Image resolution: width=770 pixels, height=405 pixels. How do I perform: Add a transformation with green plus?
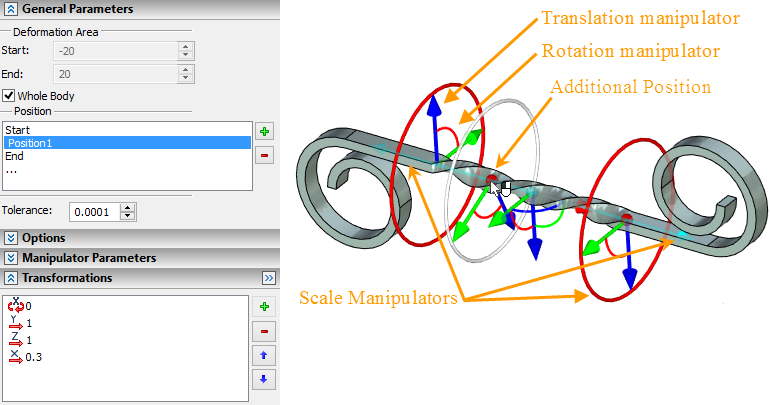tap(264, 307)
